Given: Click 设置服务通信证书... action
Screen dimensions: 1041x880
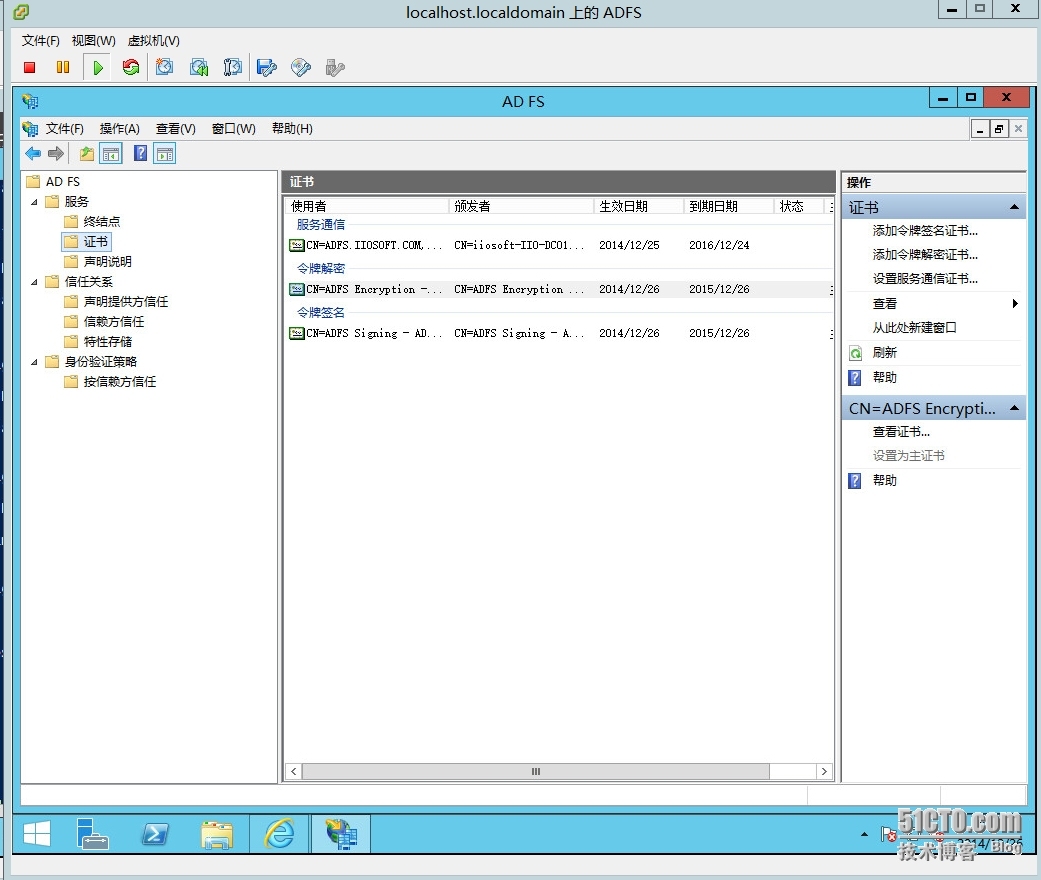Looking at the screenshot, I should tap(925, 278).
